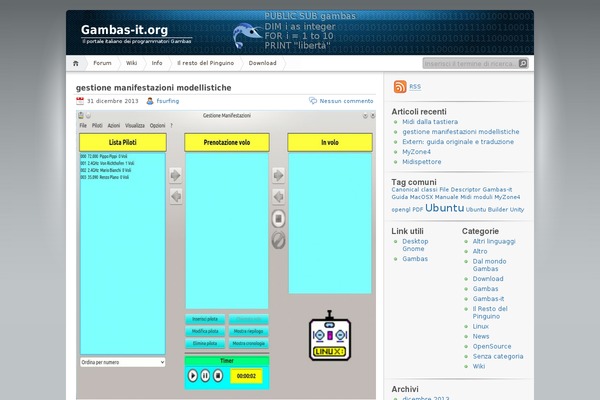
Task: Go to the home page icon
Action: tap(76, 64)
